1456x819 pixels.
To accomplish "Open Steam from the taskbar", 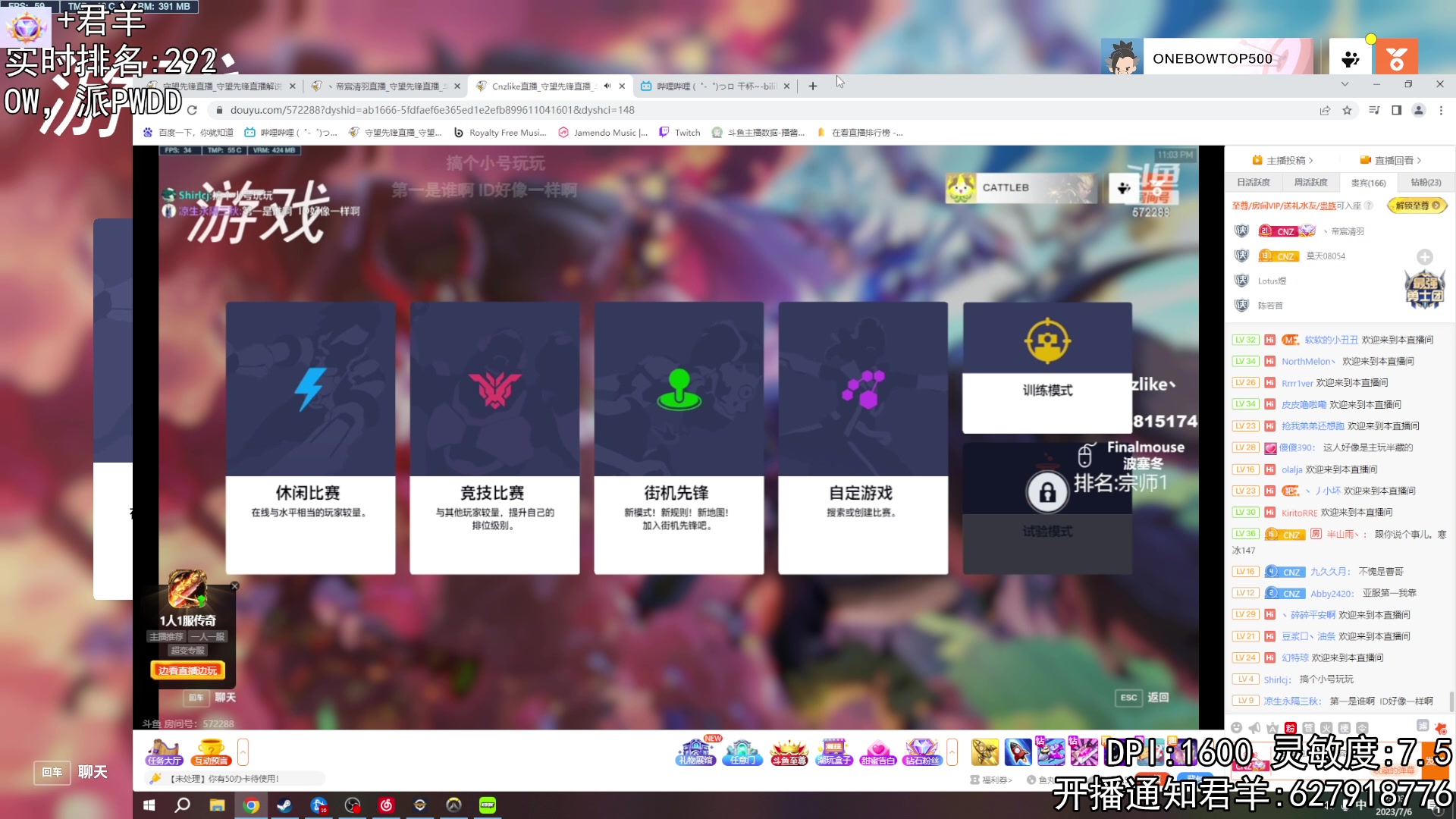I will pyautogui.click(x=284, y=805).
